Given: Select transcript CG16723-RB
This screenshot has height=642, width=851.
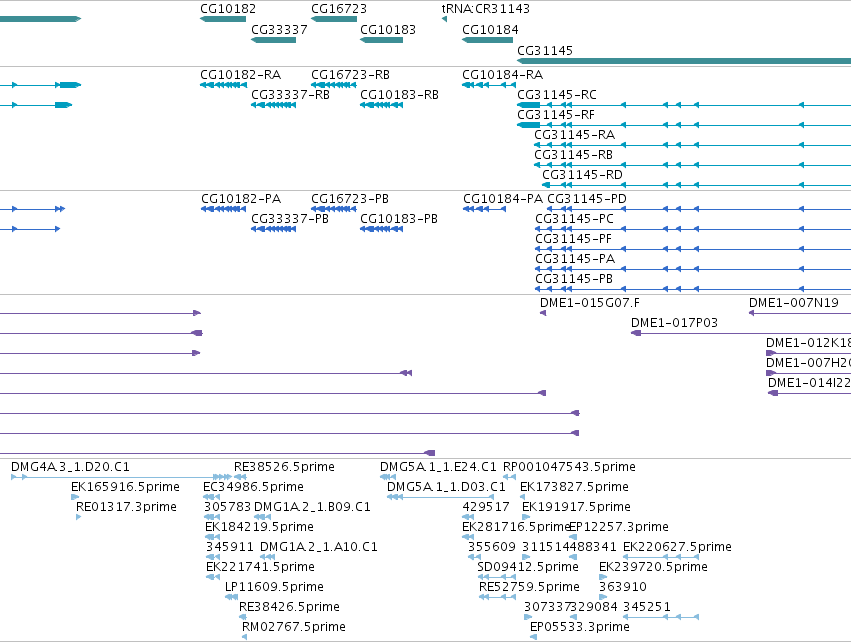Looking at the screenshot, I should 334,85.
